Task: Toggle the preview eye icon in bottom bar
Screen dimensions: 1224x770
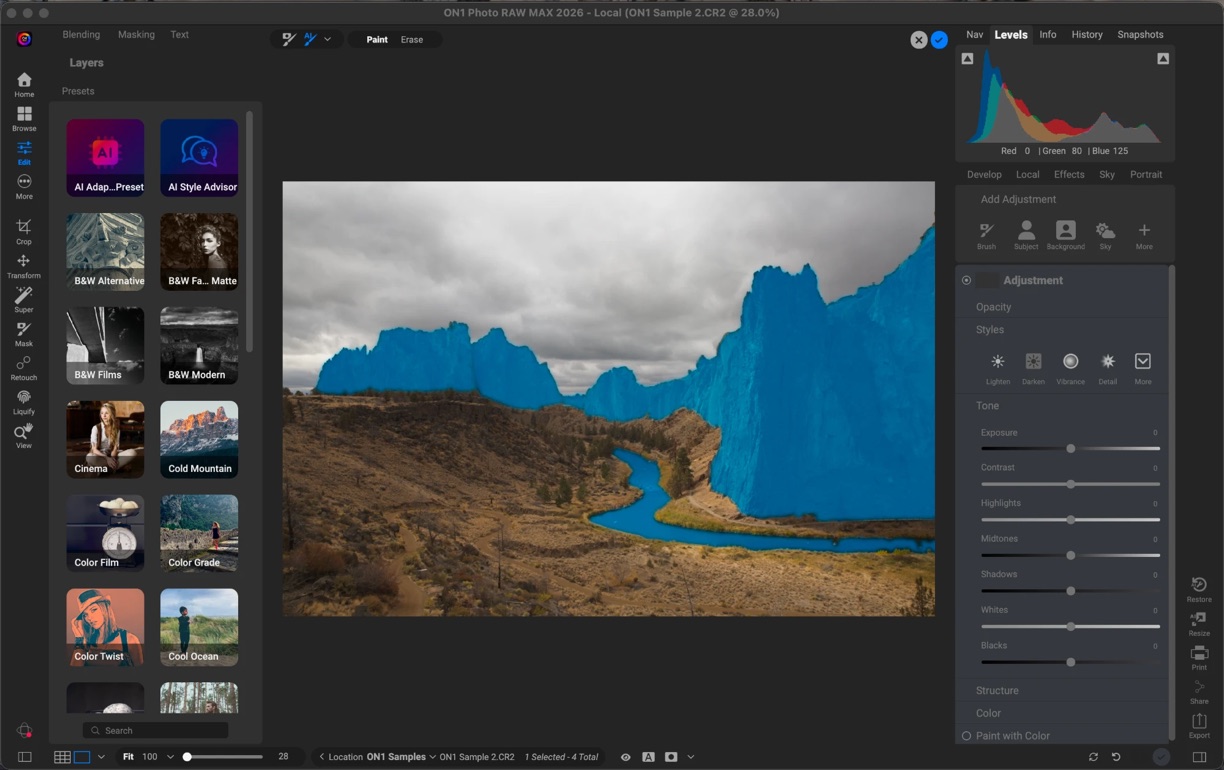Action: click(x=626, y=757)
